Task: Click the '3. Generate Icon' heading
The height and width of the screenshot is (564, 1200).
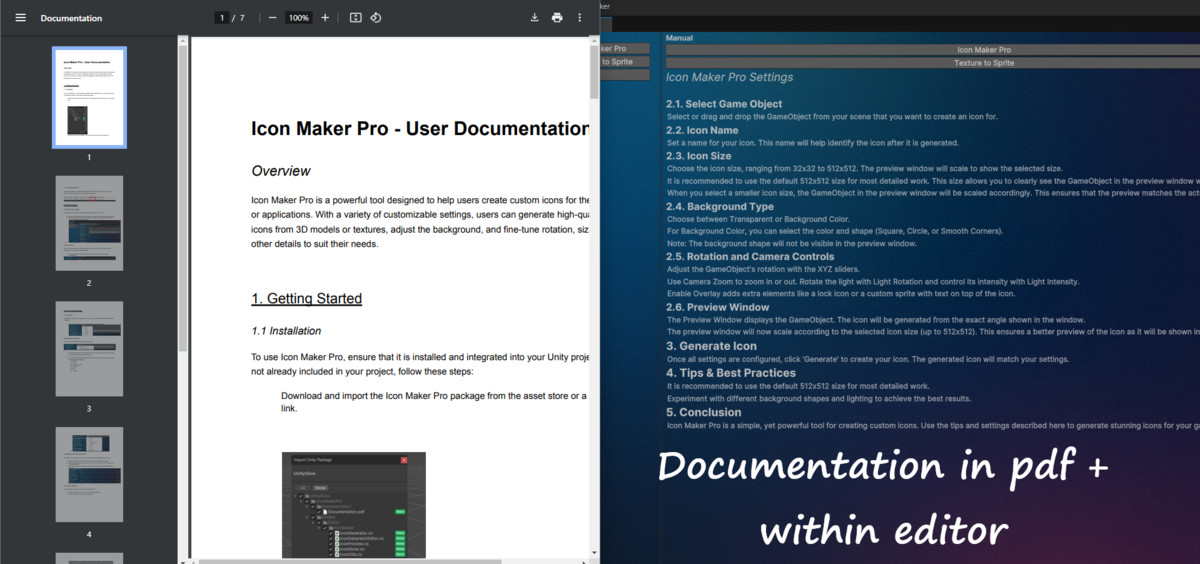Action: (711, 346)
